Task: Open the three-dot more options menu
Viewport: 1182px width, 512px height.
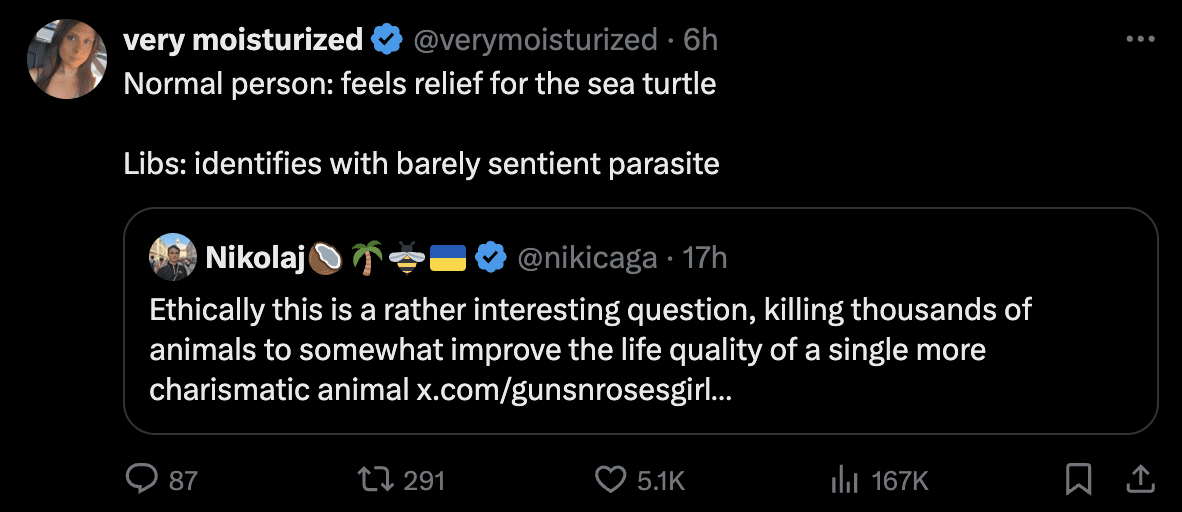Action: 1140,40
